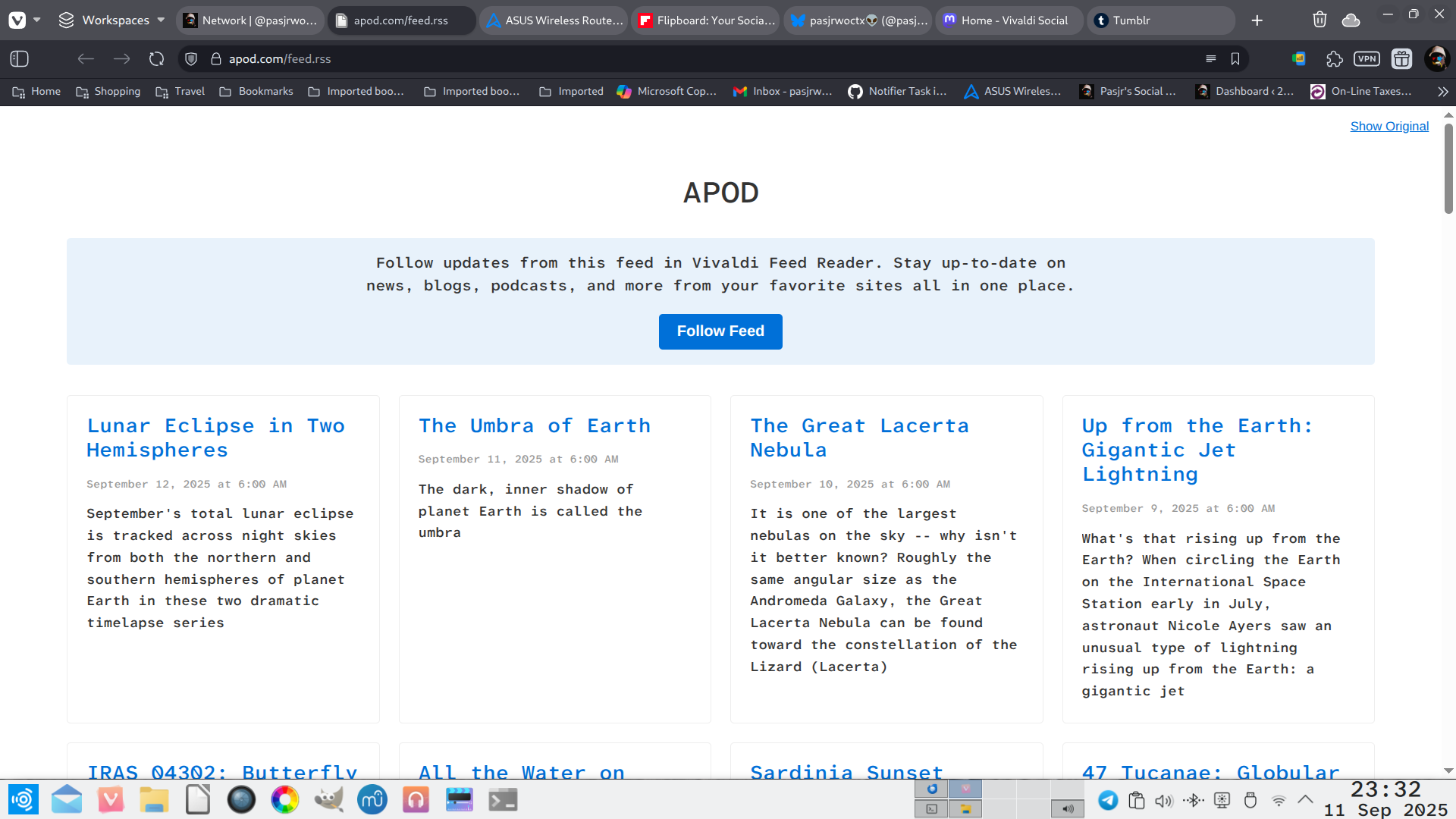Open the extensions puzzle icon
The height and width of the screenshot is (819, 1456).
(1334, 58)
